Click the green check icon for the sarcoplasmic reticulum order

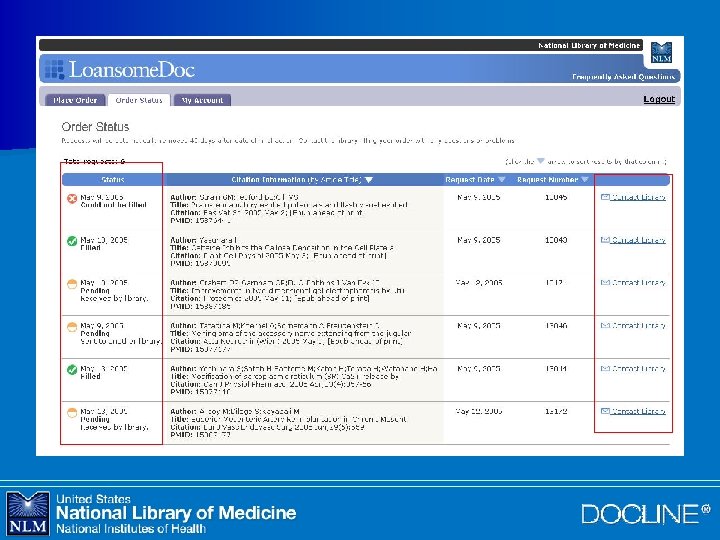[72, 370]
